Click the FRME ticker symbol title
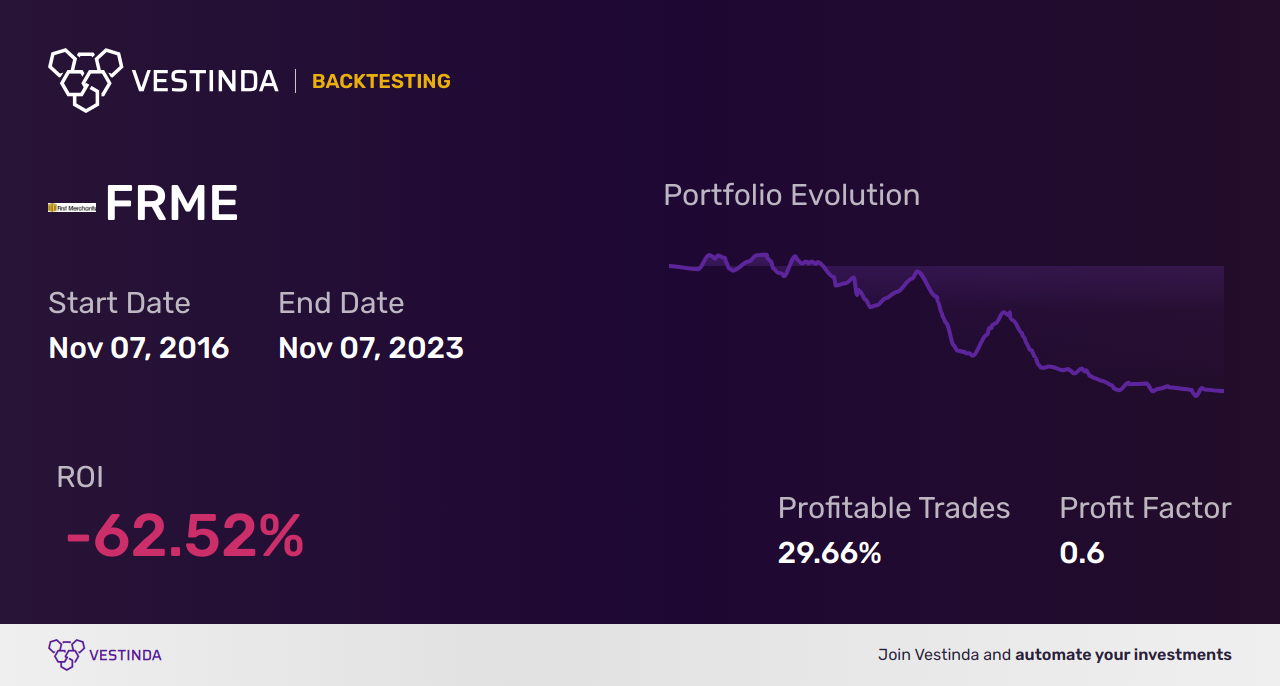 (171, 205)
